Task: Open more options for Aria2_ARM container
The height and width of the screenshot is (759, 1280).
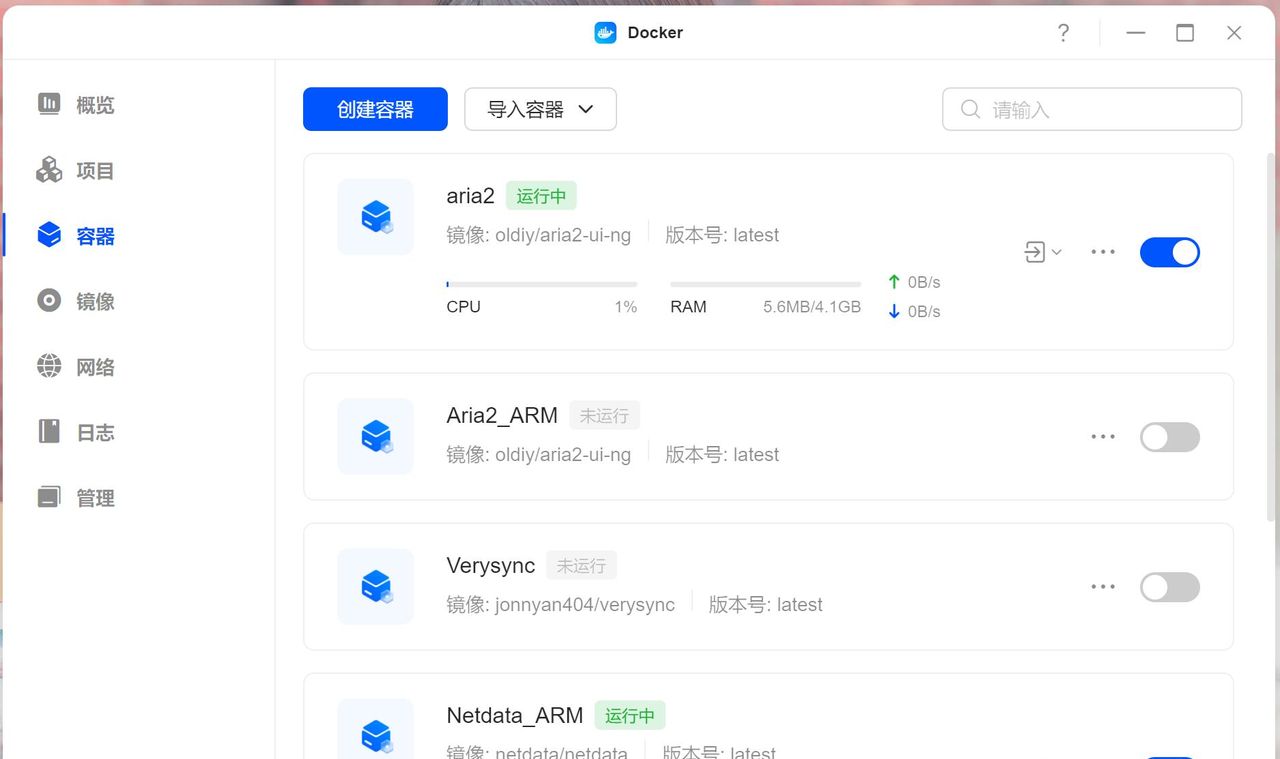Action: tap(1103, 437)
